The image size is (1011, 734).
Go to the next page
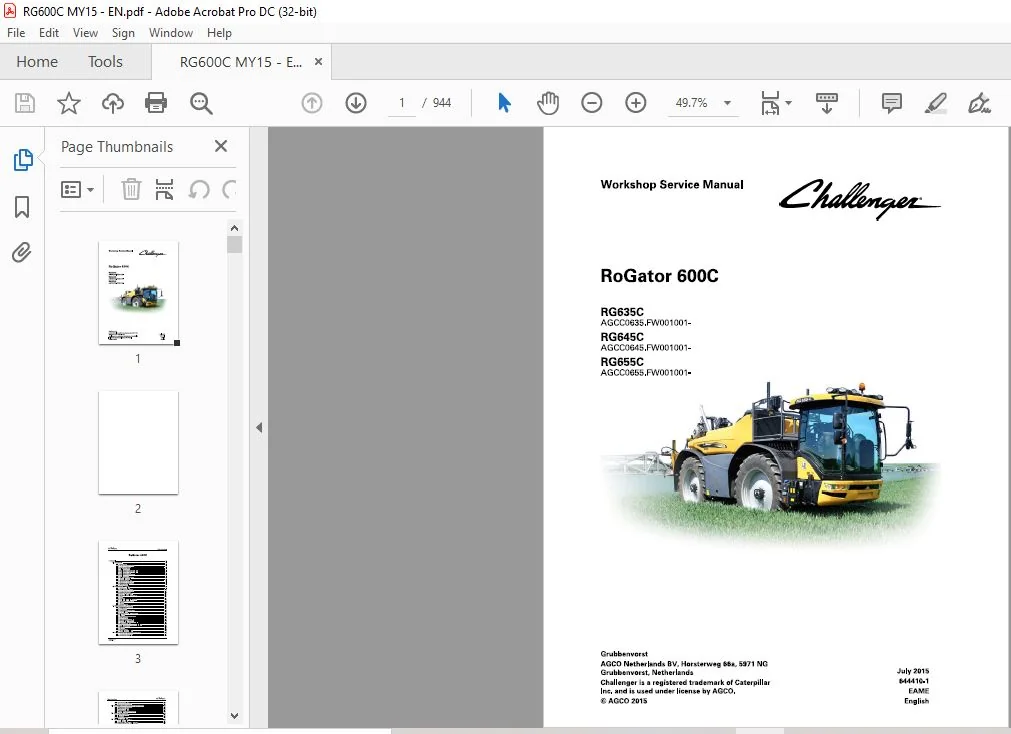(356, 103)
